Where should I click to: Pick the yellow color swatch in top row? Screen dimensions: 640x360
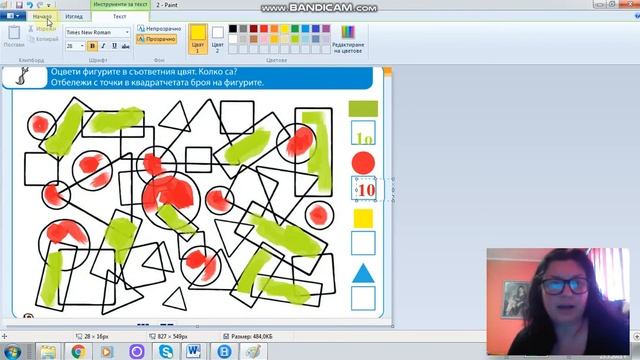pos(284,29)
